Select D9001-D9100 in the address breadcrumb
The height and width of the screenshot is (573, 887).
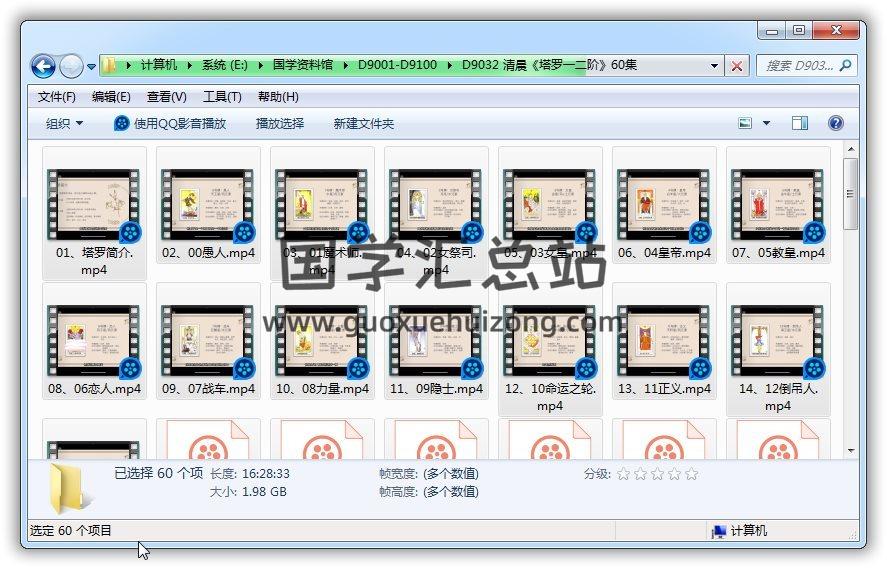tap(397, 65)
